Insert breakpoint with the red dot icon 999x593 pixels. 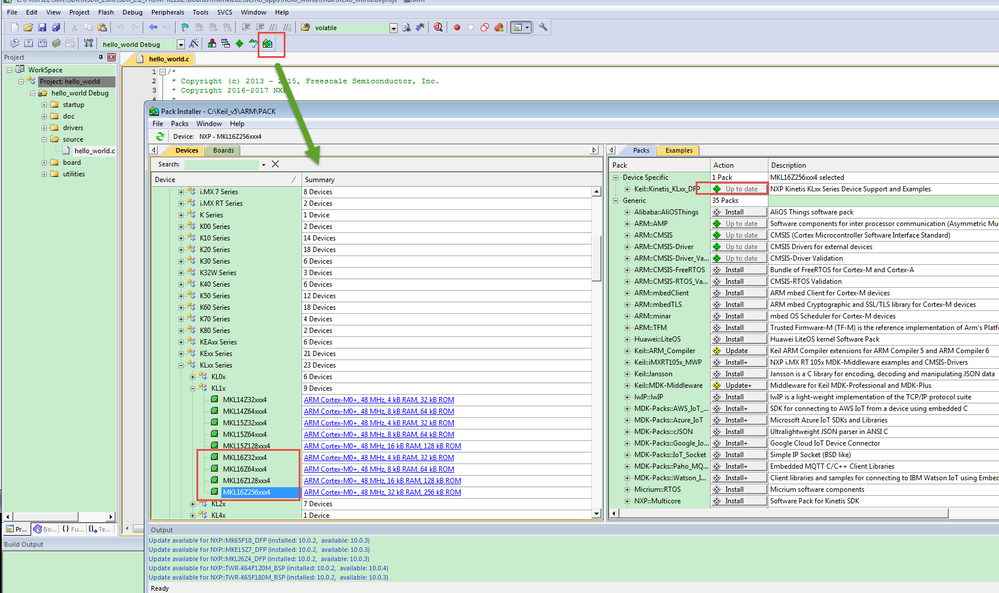coord(457,27)
